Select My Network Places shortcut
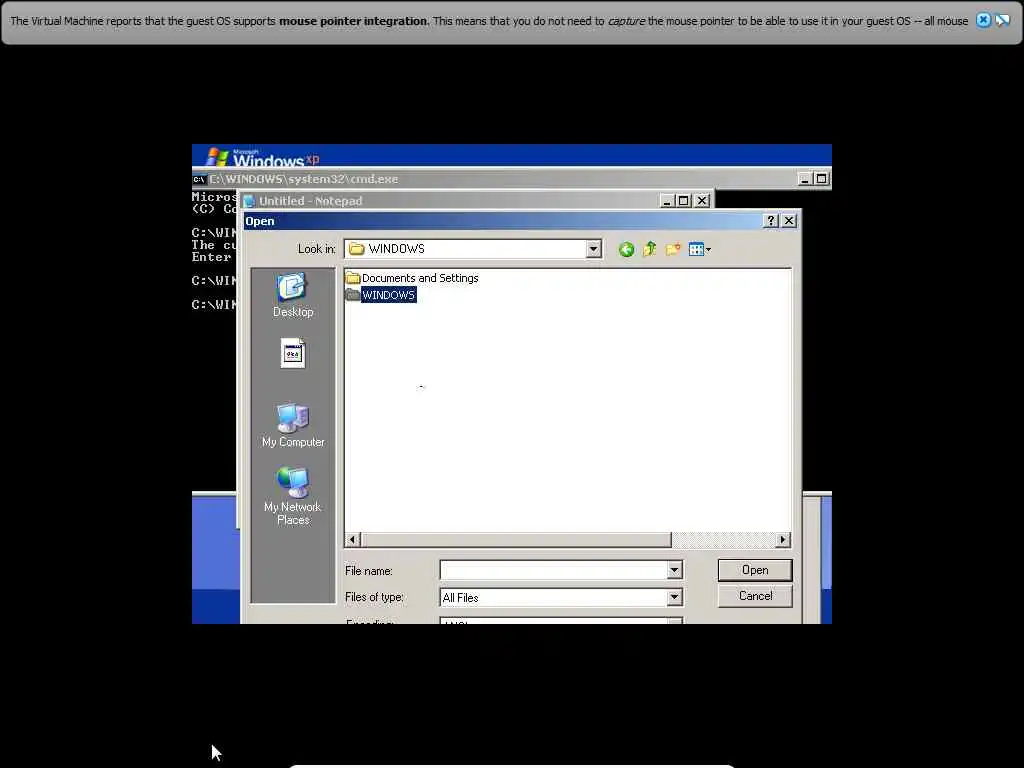The image size is (1024, 768). click(293, 496)
